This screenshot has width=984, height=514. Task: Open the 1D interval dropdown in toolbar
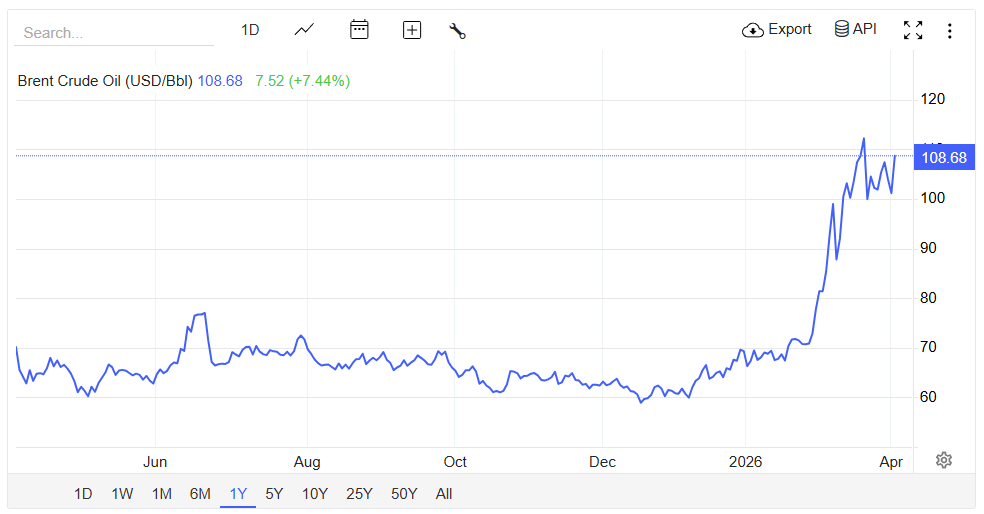coord(250,29)
